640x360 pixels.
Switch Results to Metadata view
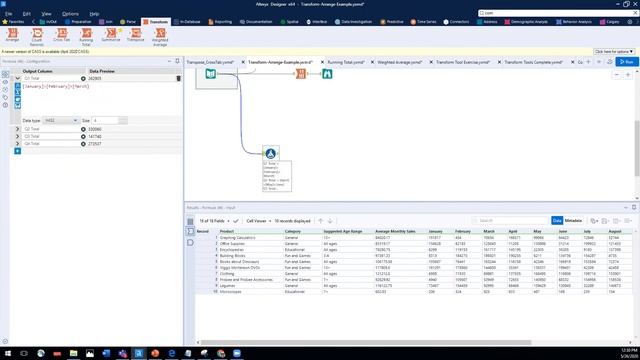(x=573, y=220)
